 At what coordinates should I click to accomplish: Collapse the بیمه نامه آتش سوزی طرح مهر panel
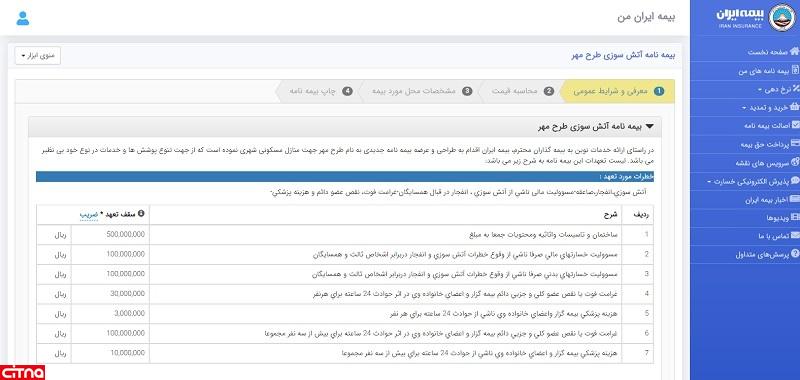[649, 126]
